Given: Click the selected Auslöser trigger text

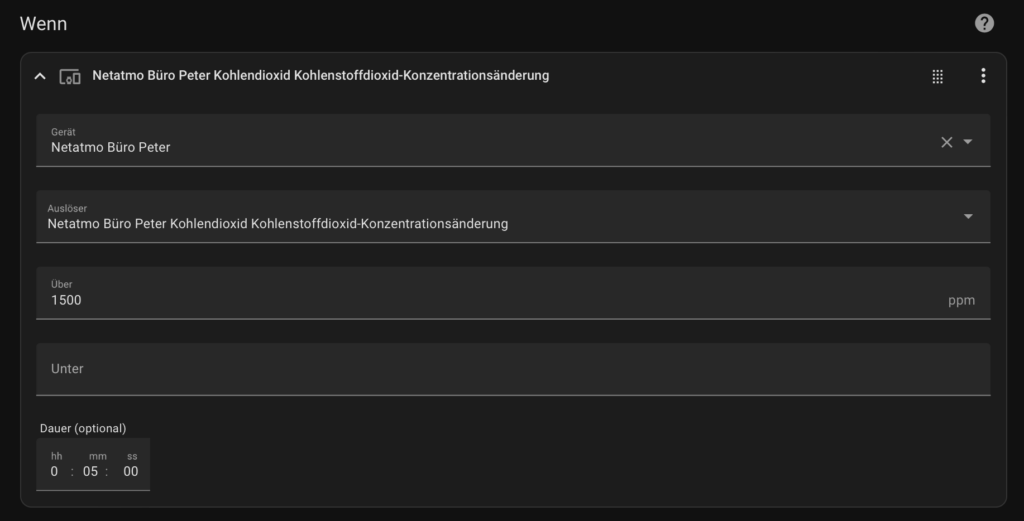Looking at the screenshot, I should coord(278,224).
